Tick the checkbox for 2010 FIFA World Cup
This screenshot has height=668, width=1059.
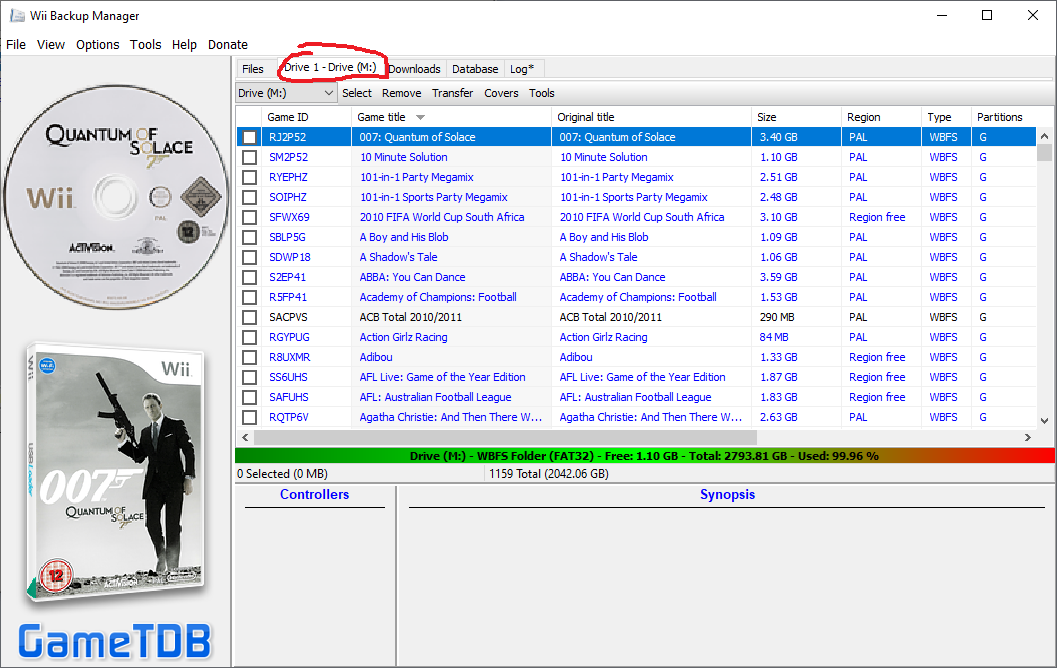249,217
